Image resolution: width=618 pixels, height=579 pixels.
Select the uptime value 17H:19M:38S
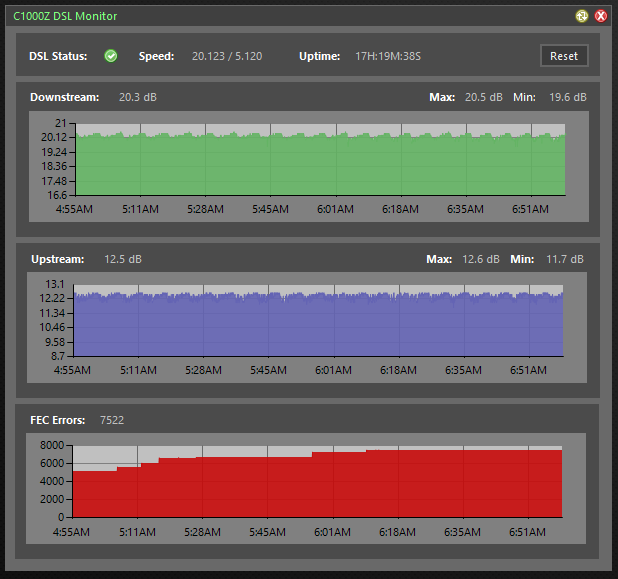388,56
